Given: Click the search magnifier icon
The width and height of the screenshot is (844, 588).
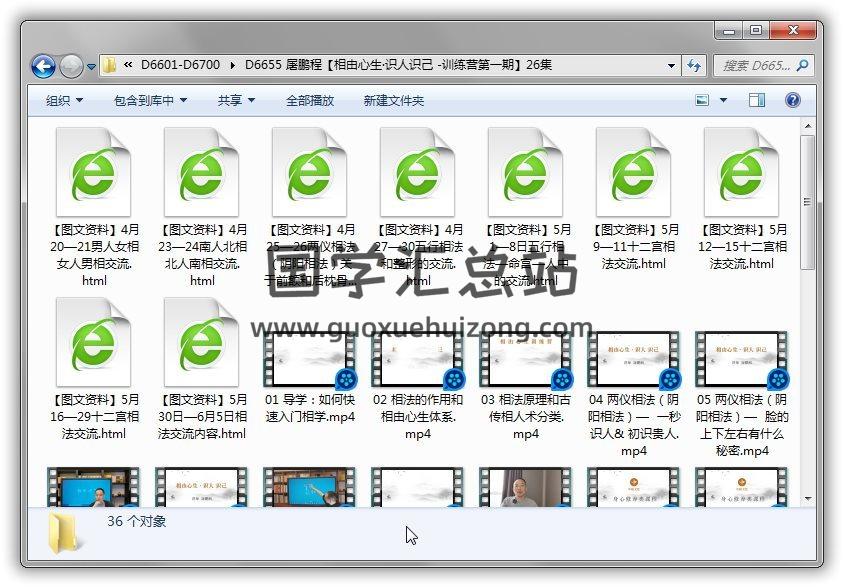Looking at the screenshot, I should (x=801, y=66).
